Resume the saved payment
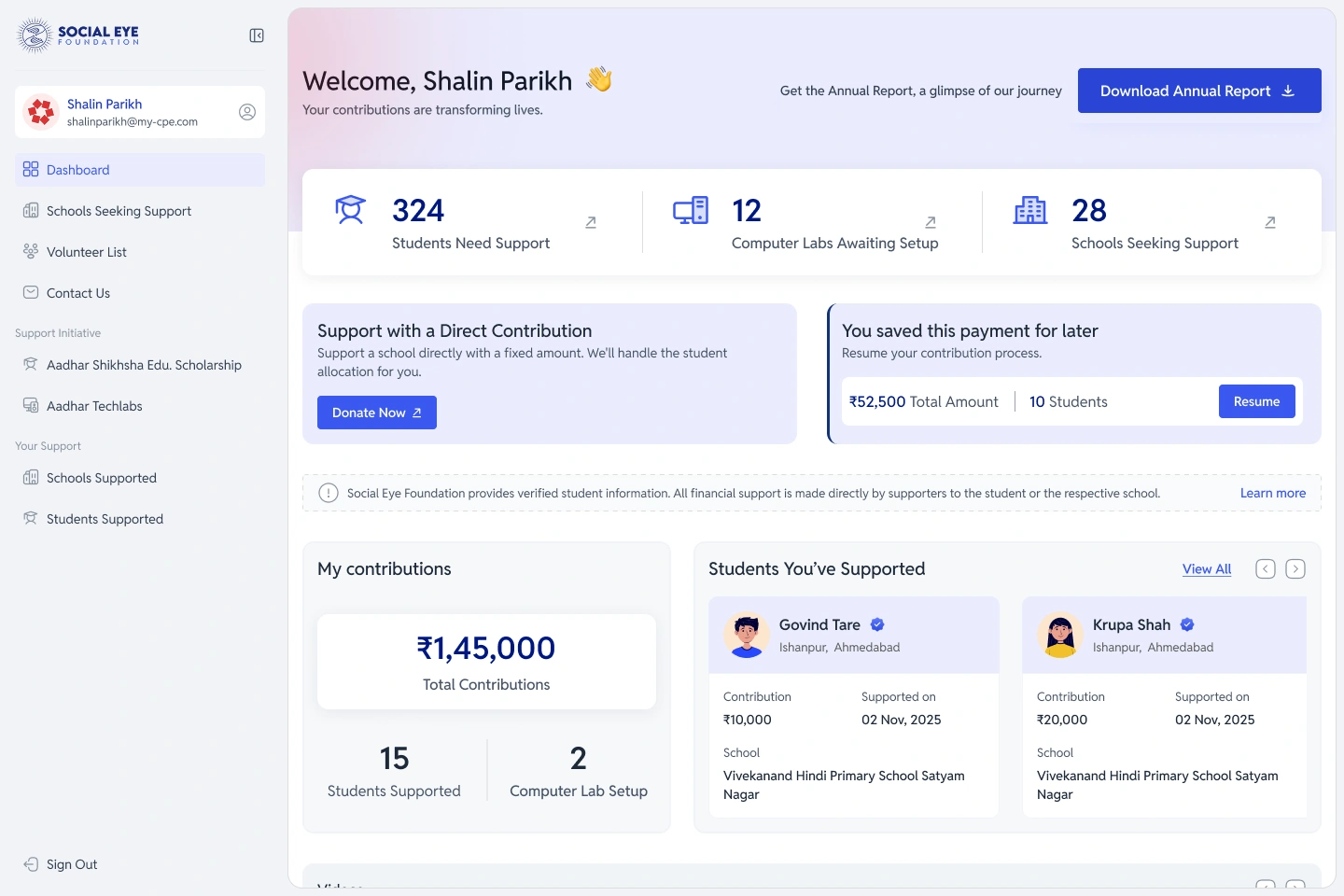The image size is (1344, 896). [1257, 401]
